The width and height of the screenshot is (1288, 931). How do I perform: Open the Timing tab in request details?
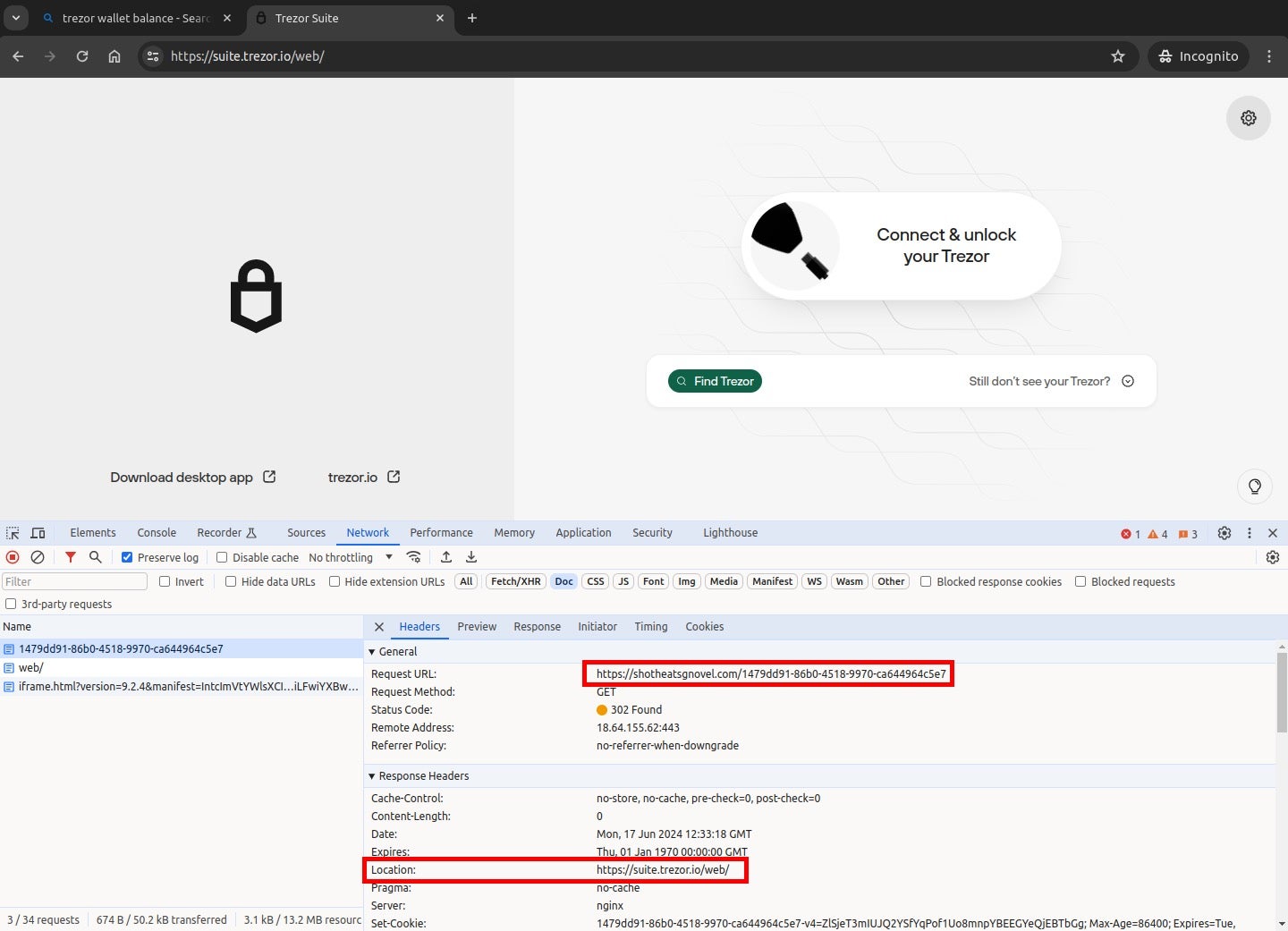click(x=650, y=627)
